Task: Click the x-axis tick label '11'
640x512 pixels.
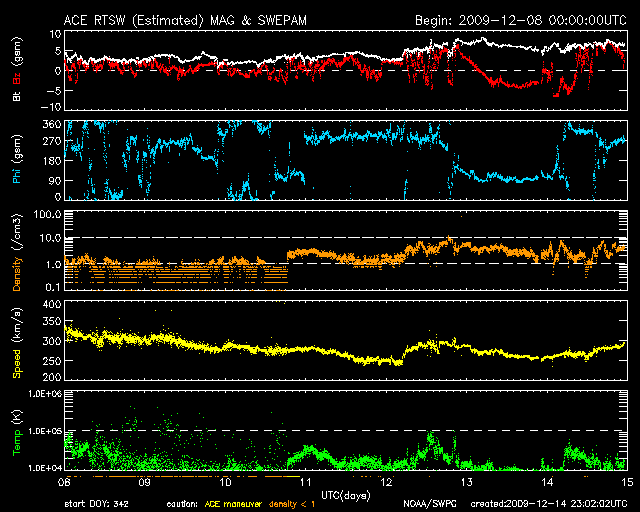Action: pos(305,482)
